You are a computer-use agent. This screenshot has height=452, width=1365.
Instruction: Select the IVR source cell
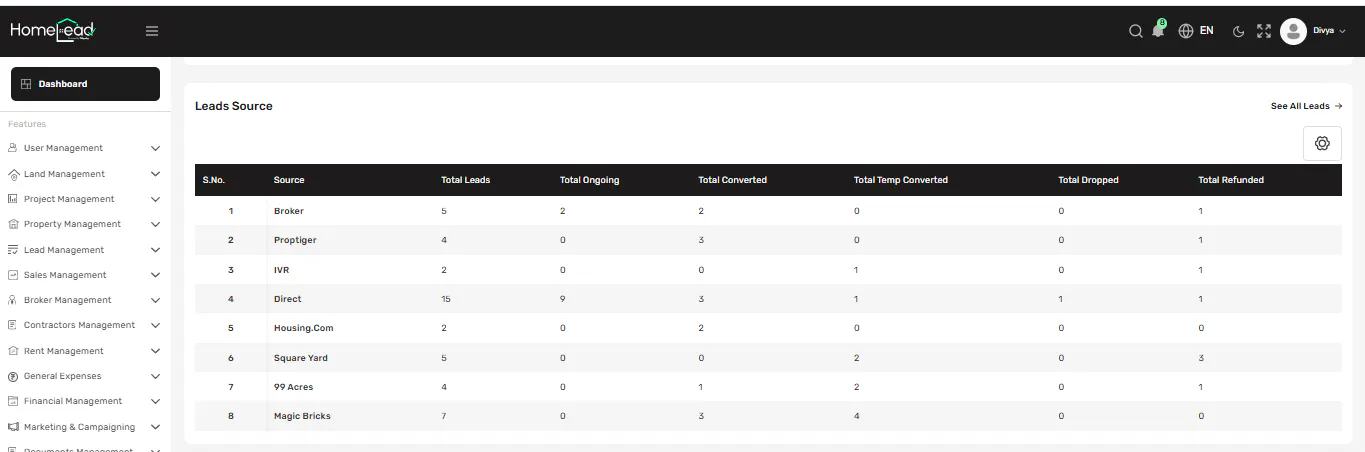pos(282,270)
